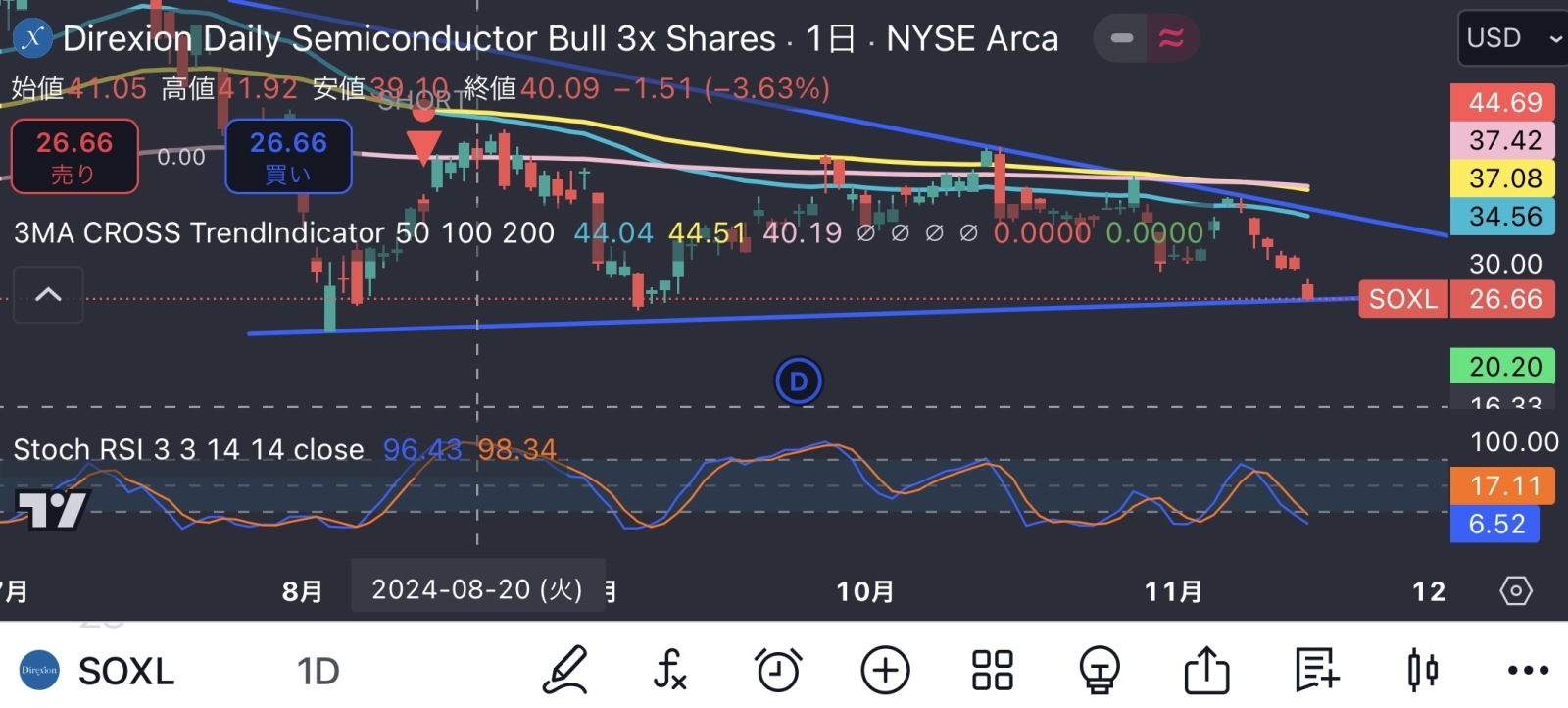Tap the 20.20 green price label
Image resolution: width=1568 pixels, height=708 pixels.
click(1503, 366)
